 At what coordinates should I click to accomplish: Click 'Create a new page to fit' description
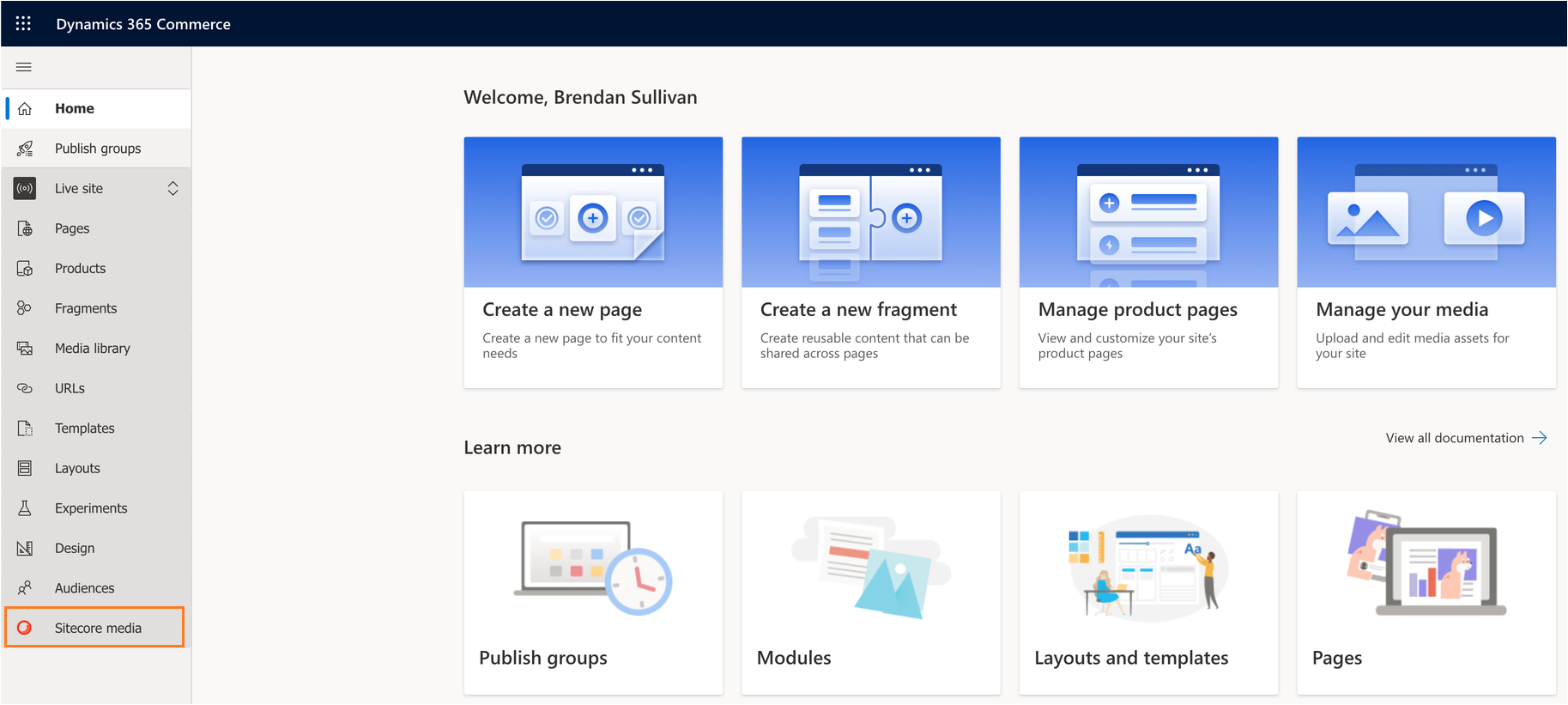point(592,346)
